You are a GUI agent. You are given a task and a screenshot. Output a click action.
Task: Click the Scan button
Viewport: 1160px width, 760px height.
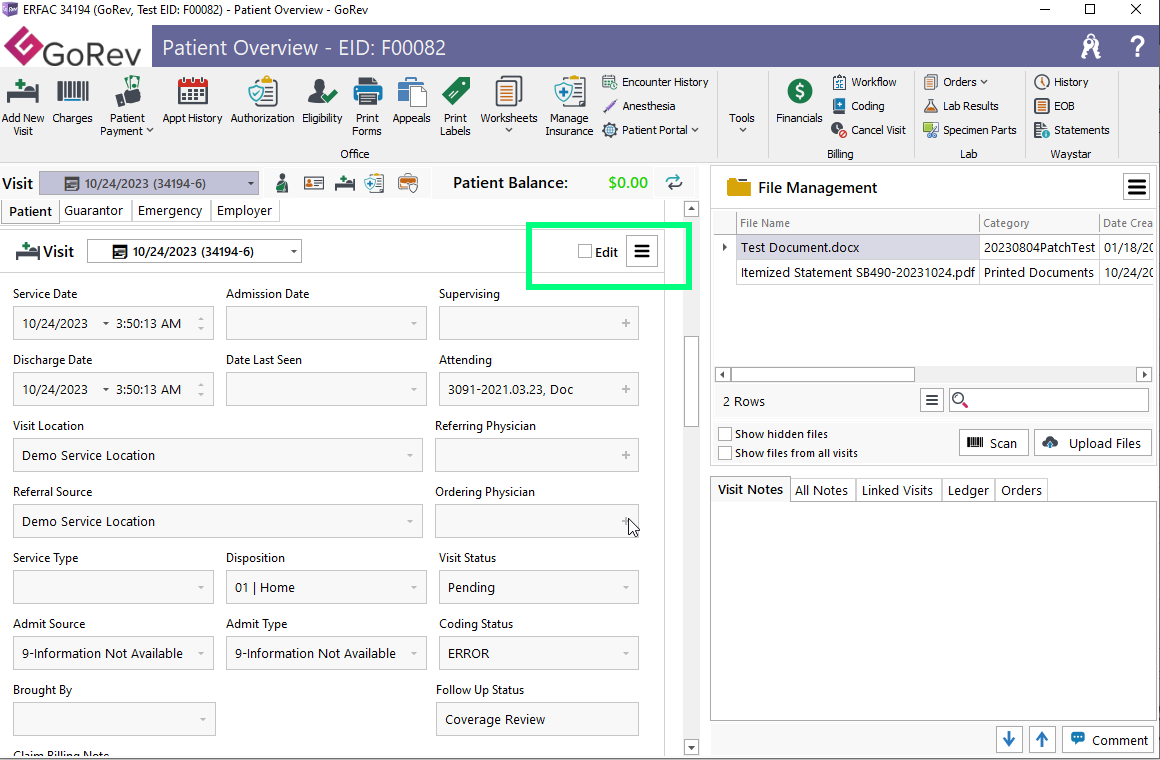(994, 443)
